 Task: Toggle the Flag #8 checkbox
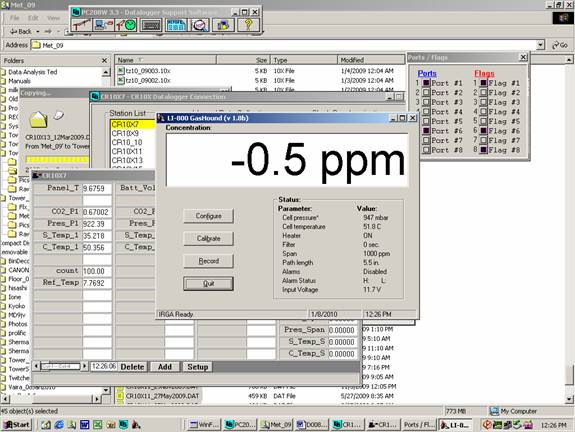coord(484,150)
